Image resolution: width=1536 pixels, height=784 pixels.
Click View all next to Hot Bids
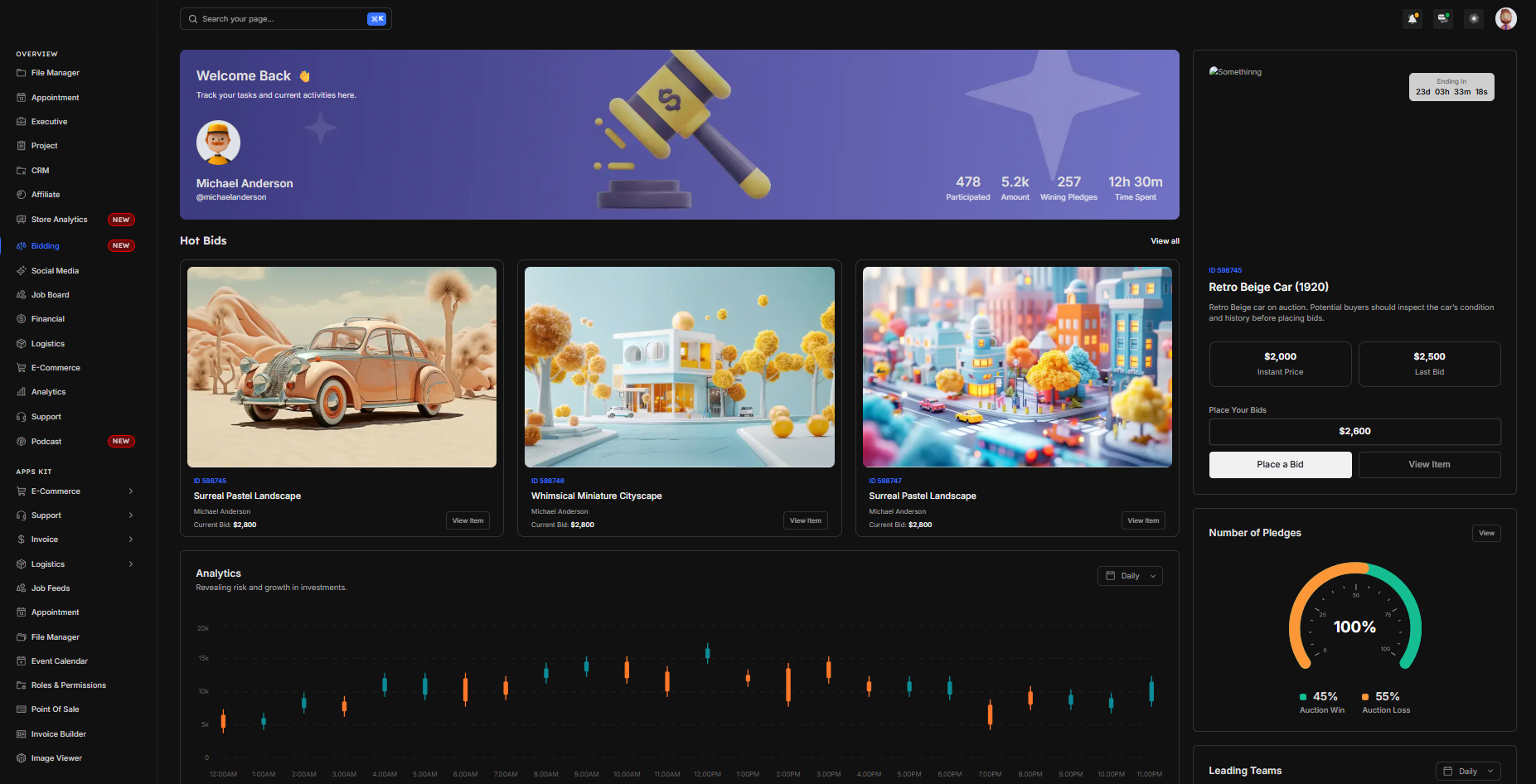(1165, 241)
